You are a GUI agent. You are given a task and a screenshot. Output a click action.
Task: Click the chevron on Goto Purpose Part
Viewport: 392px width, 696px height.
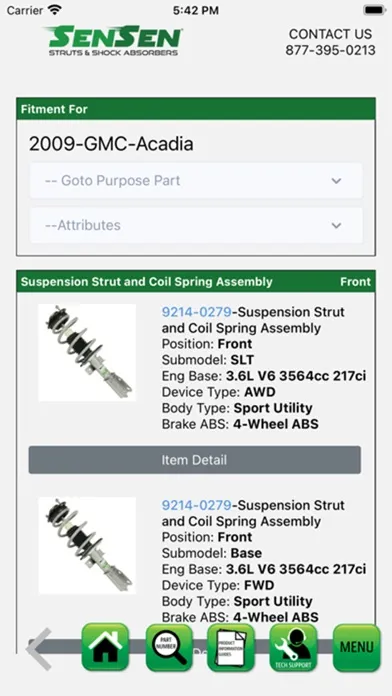coord(337,181)
